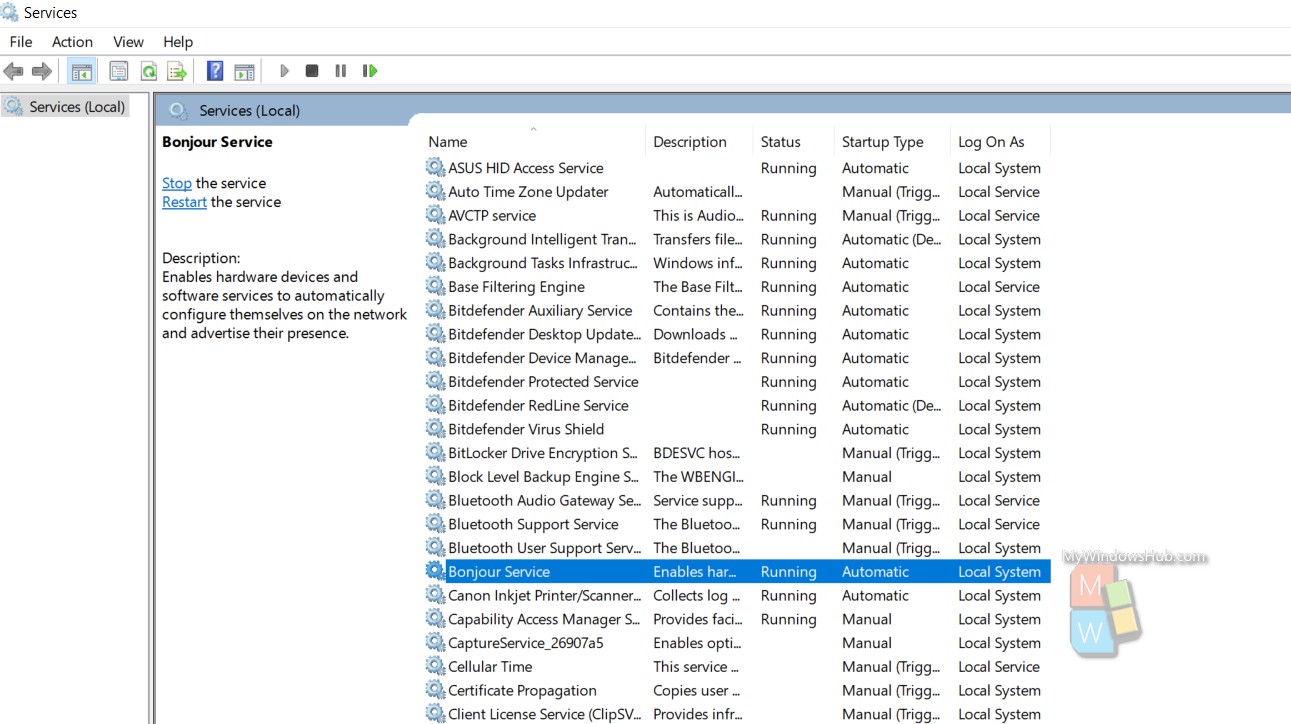
Task: Select BitLocker Drive Encryption S... service name
Action: click(x=543, y=453)
